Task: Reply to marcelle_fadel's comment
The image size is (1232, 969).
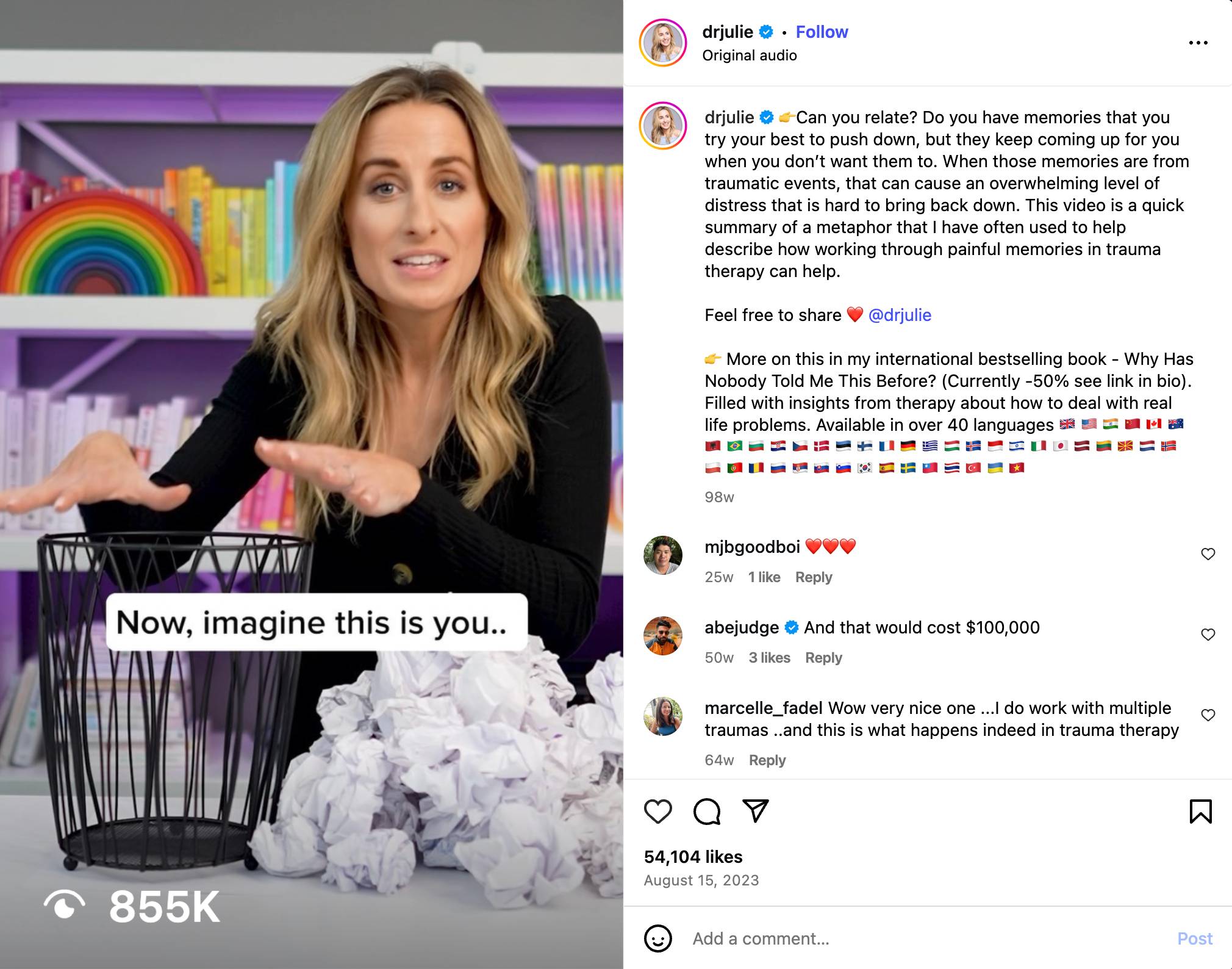Action: tap(767, 760)
